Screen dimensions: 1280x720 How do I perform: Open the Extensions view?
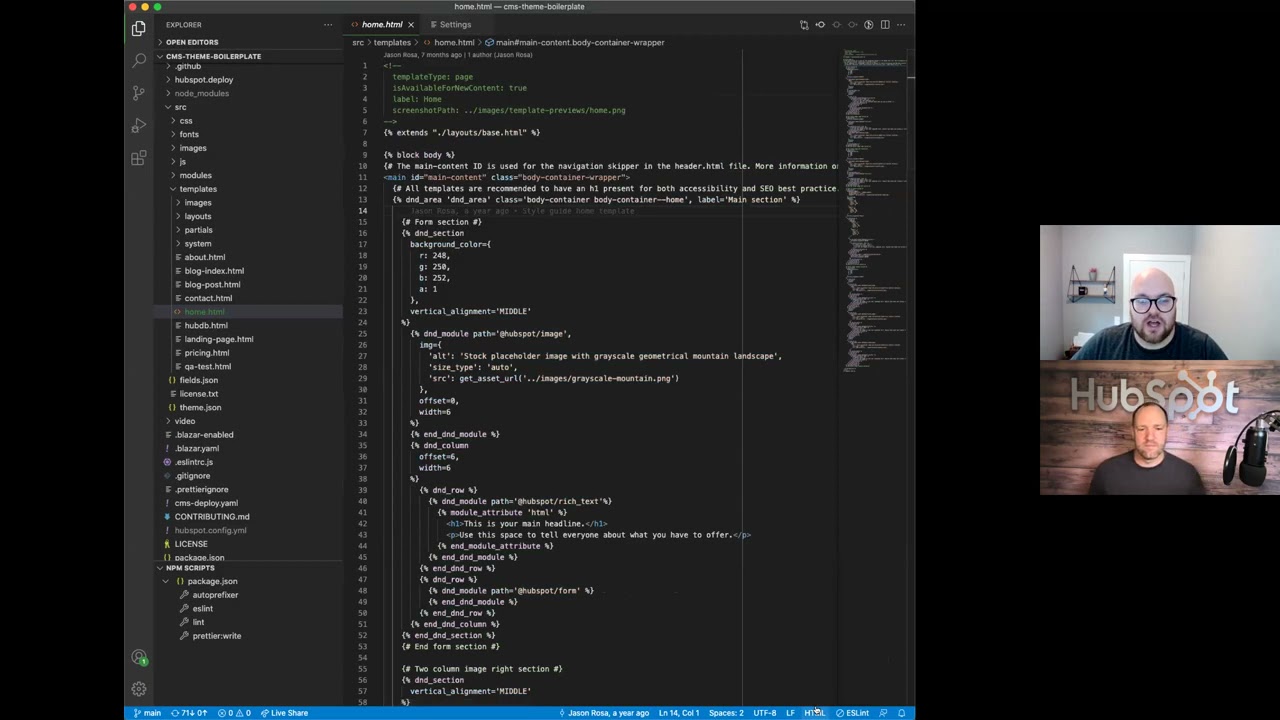click(139, 158)
